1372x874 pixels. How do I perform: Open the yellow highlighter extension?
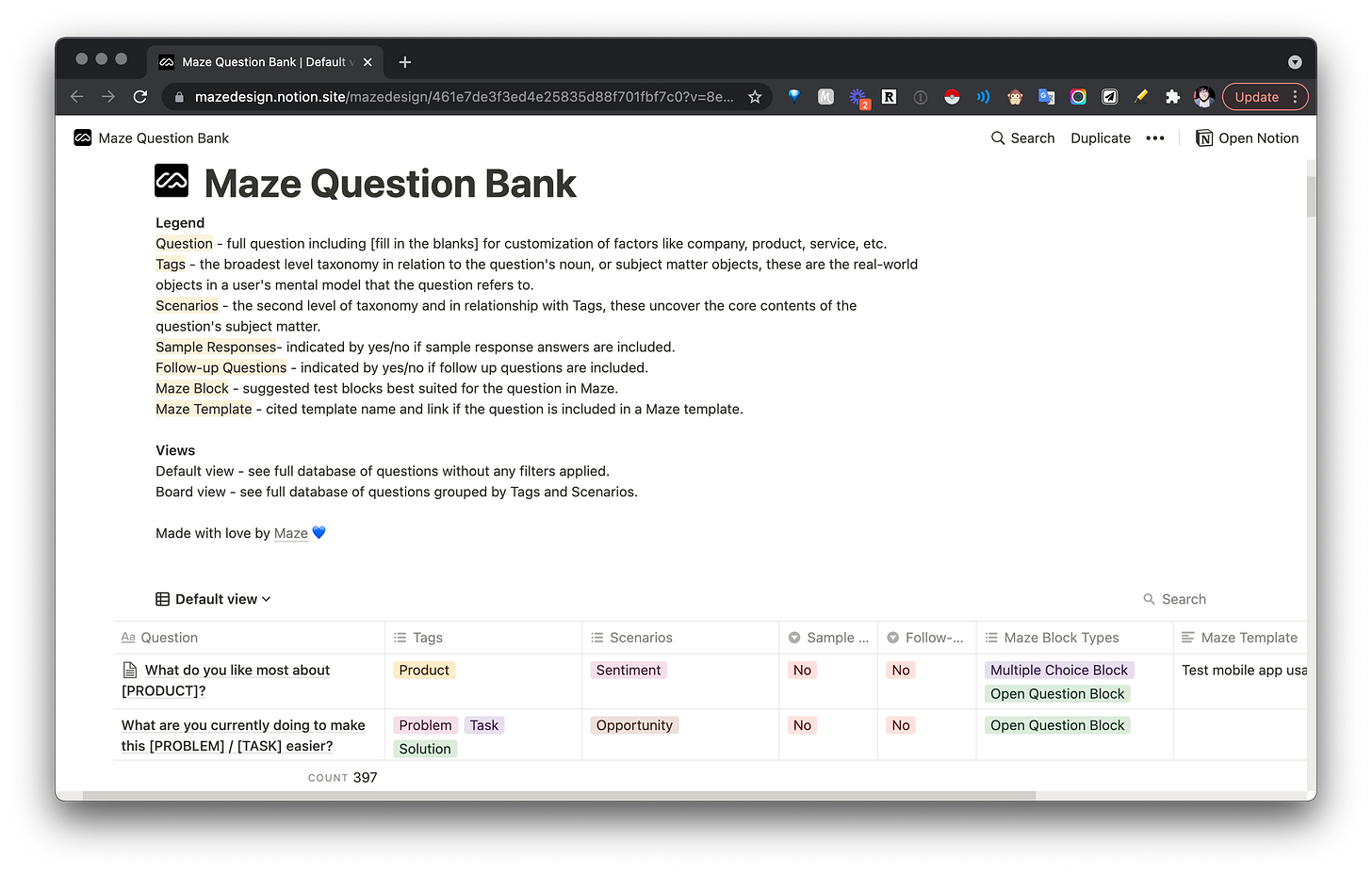(1141, 96)
